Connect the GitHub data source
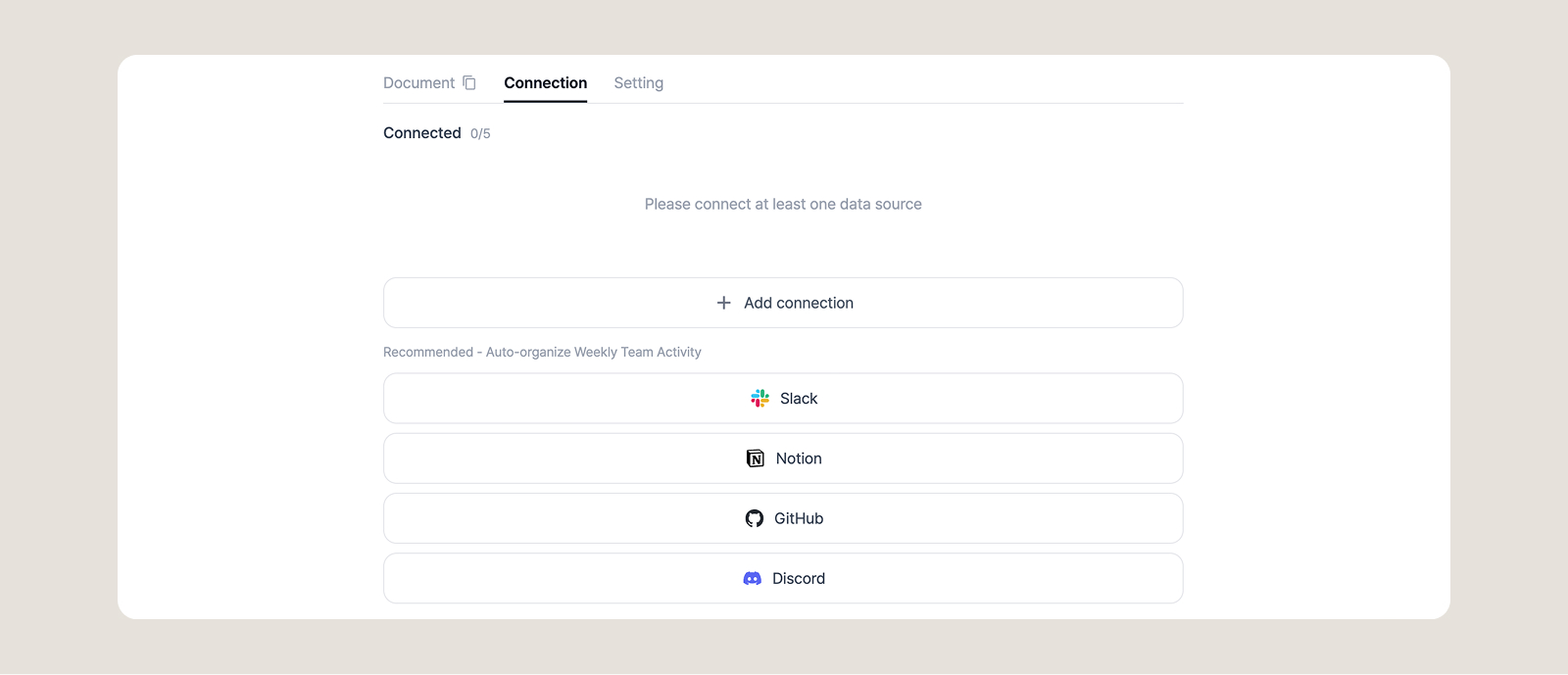Screen dimensions: 1568x675 click(783, 518)
